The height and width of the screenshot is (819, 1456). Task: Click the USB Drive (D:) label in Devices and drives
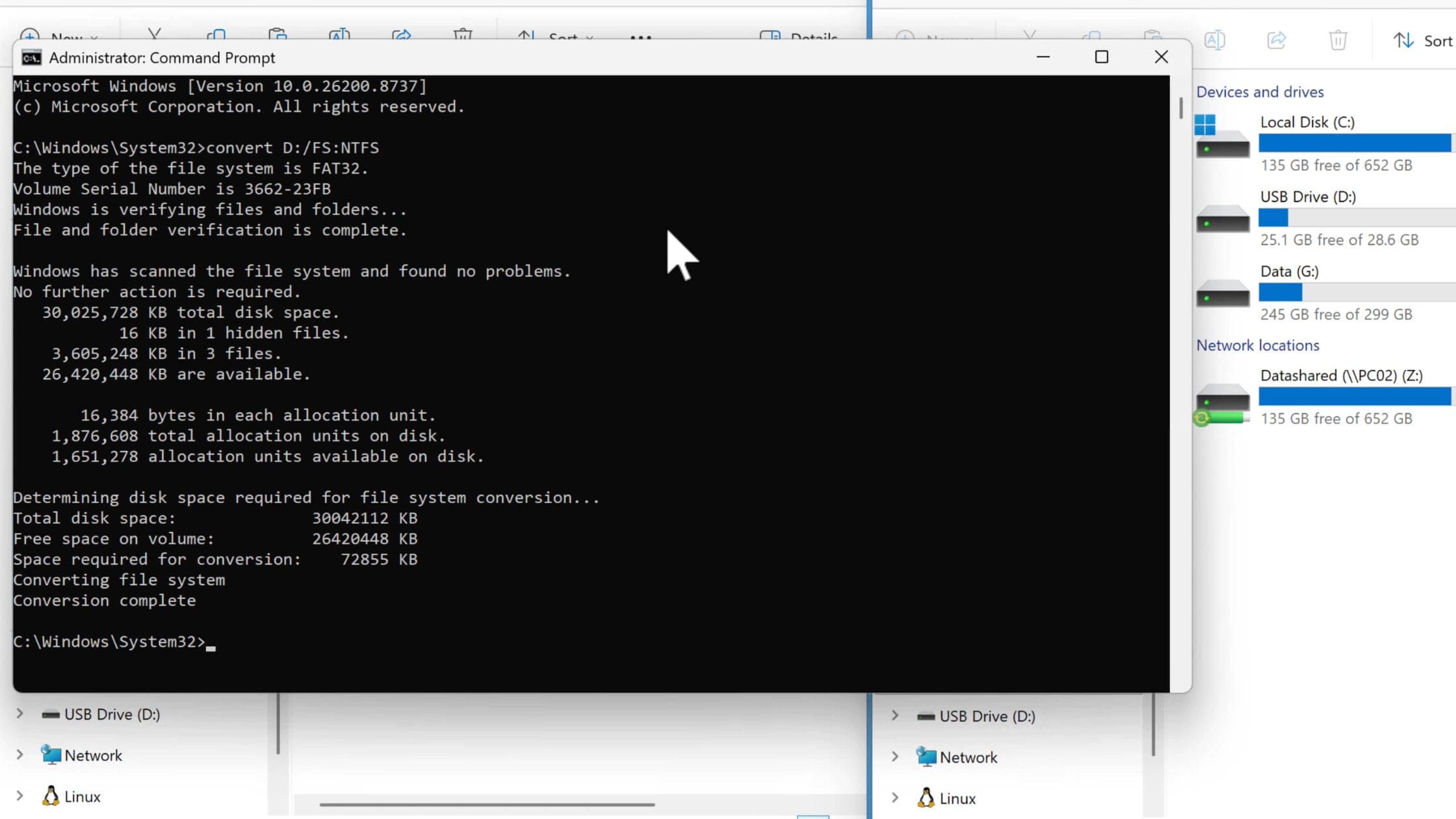coord(1308,196)
